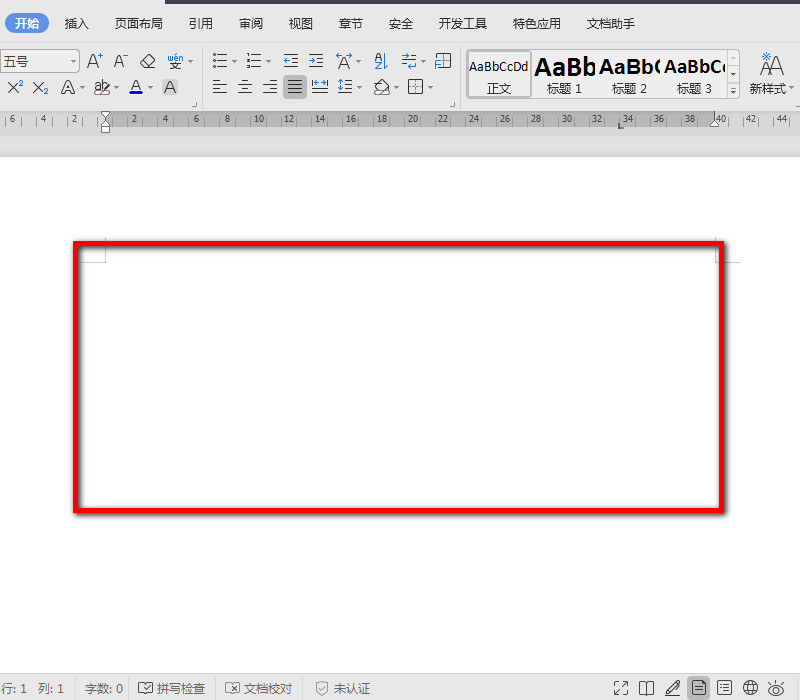The width and height of the screenshot is (800, 700).
Task: Apply the 标题 1 style
Action: tap(564, 74)
